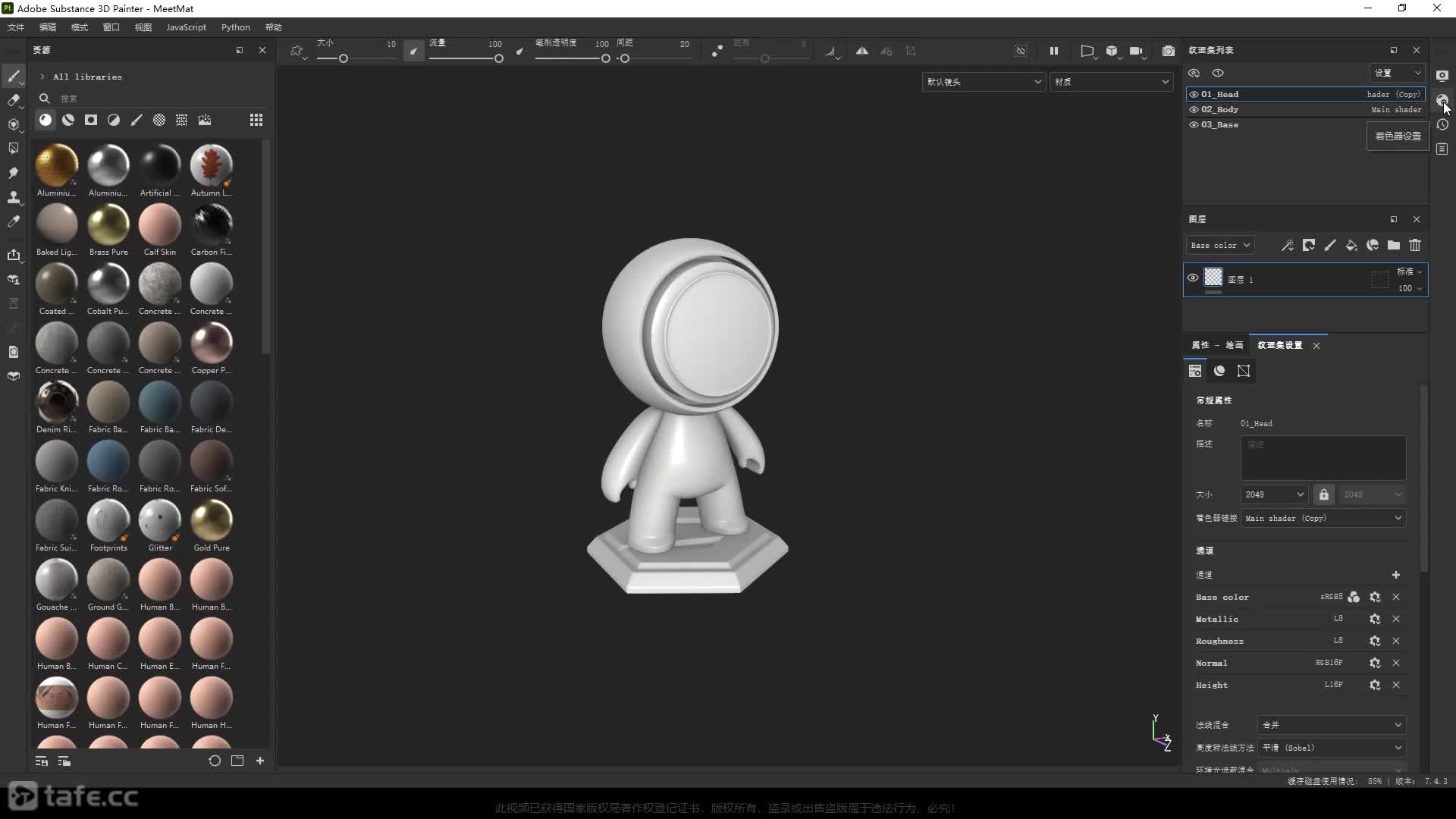The width and height of the screenshot is (1456, 819).
Task: Open Display settings icon on right sidebar
Action: [x=1442, y=75]
